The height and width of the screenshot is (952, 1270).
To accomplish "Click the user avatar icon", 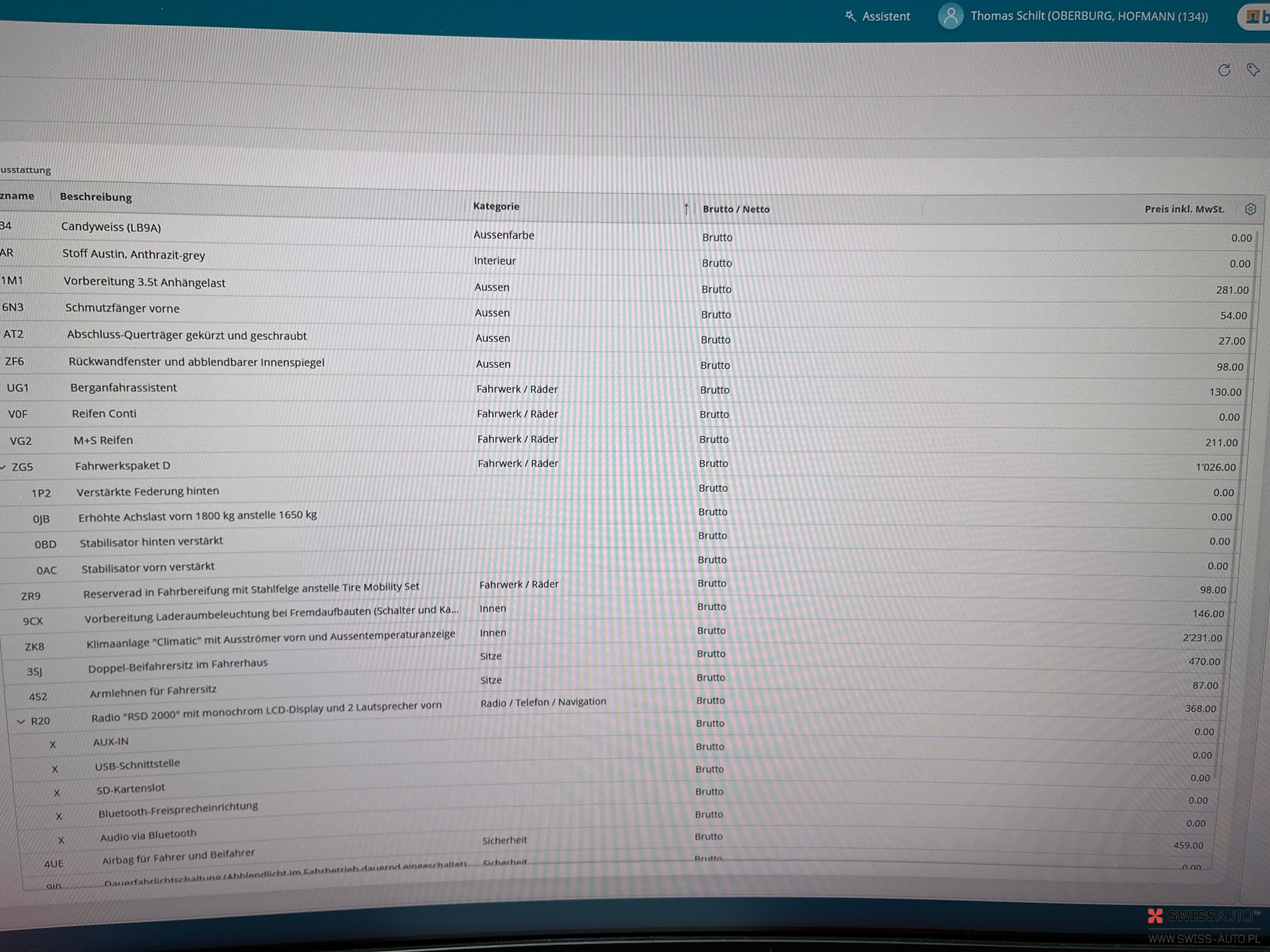I will coord(951,16).
